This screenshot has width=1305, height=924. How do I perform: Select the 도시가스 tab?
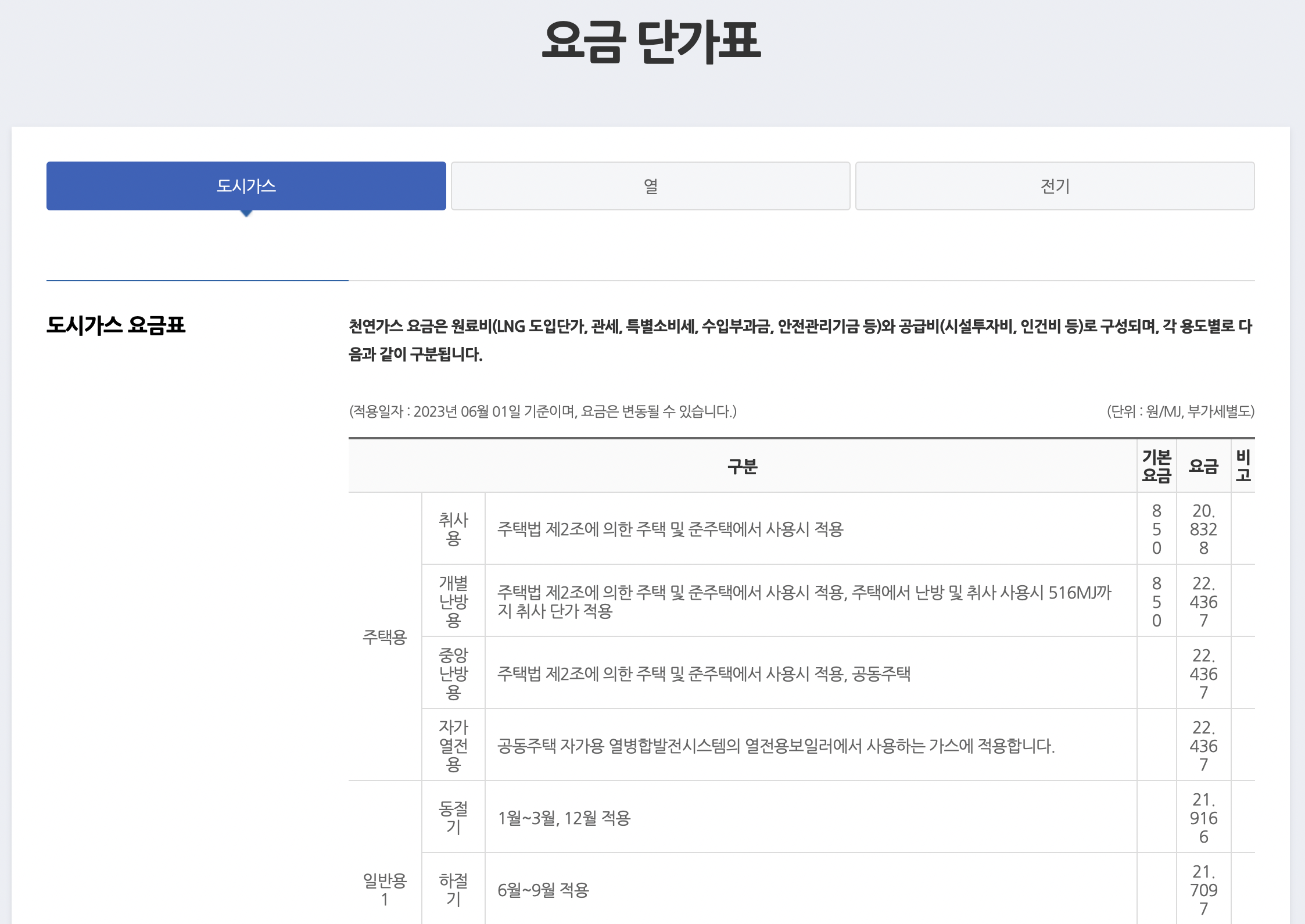point(246,186)
